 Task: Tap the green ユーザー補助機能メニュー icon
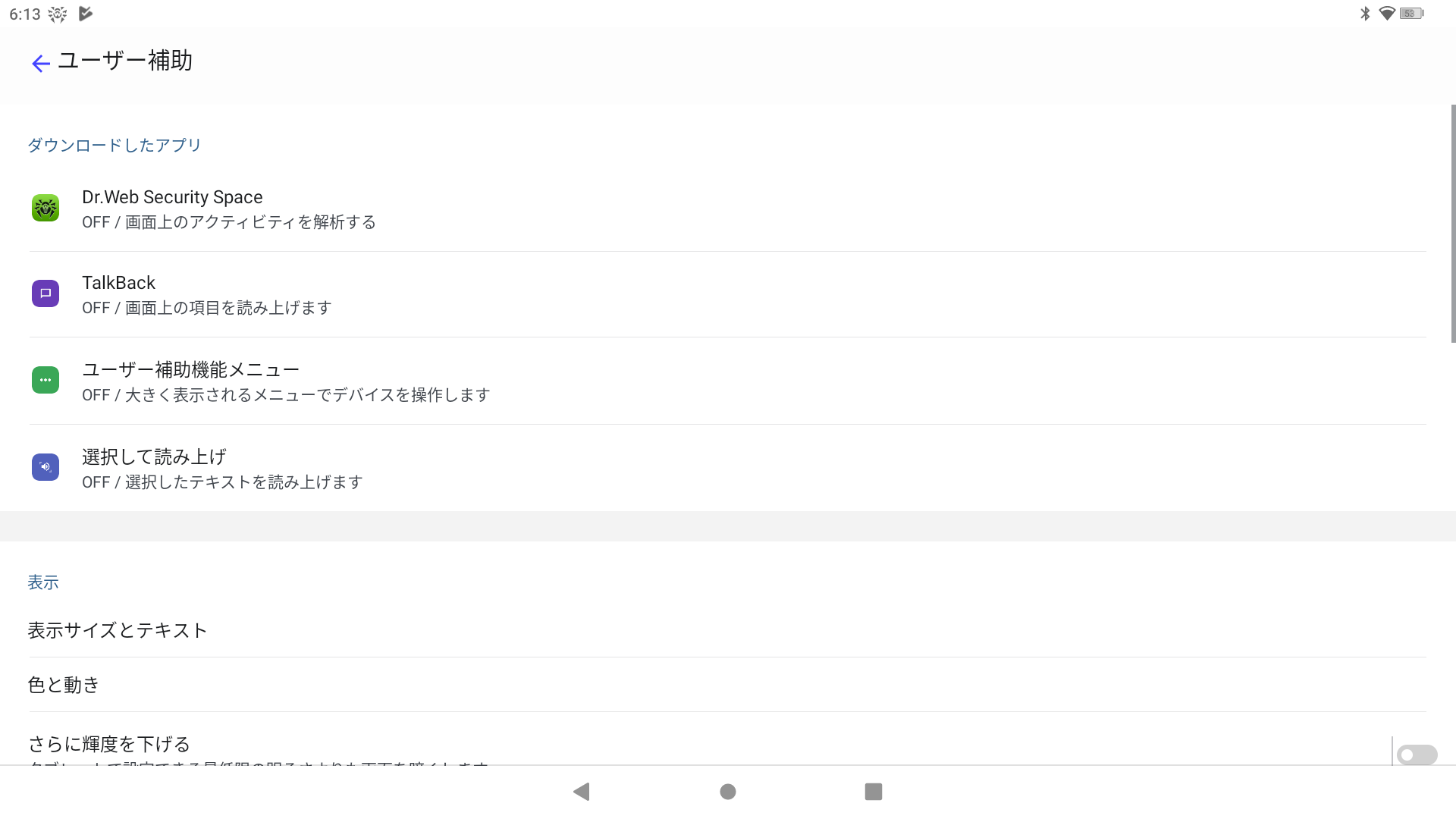(45, 380)
